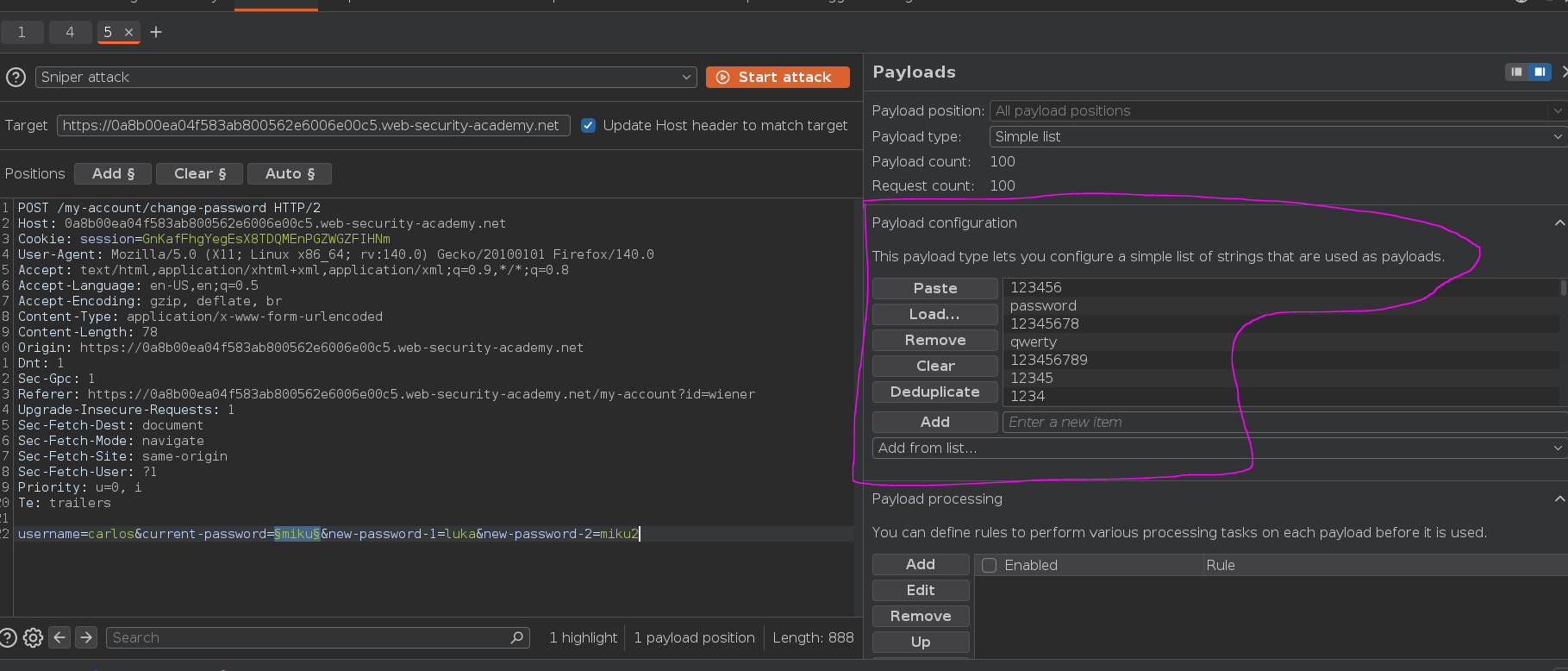Click Paste in payload configuration

tap(935, 288)
